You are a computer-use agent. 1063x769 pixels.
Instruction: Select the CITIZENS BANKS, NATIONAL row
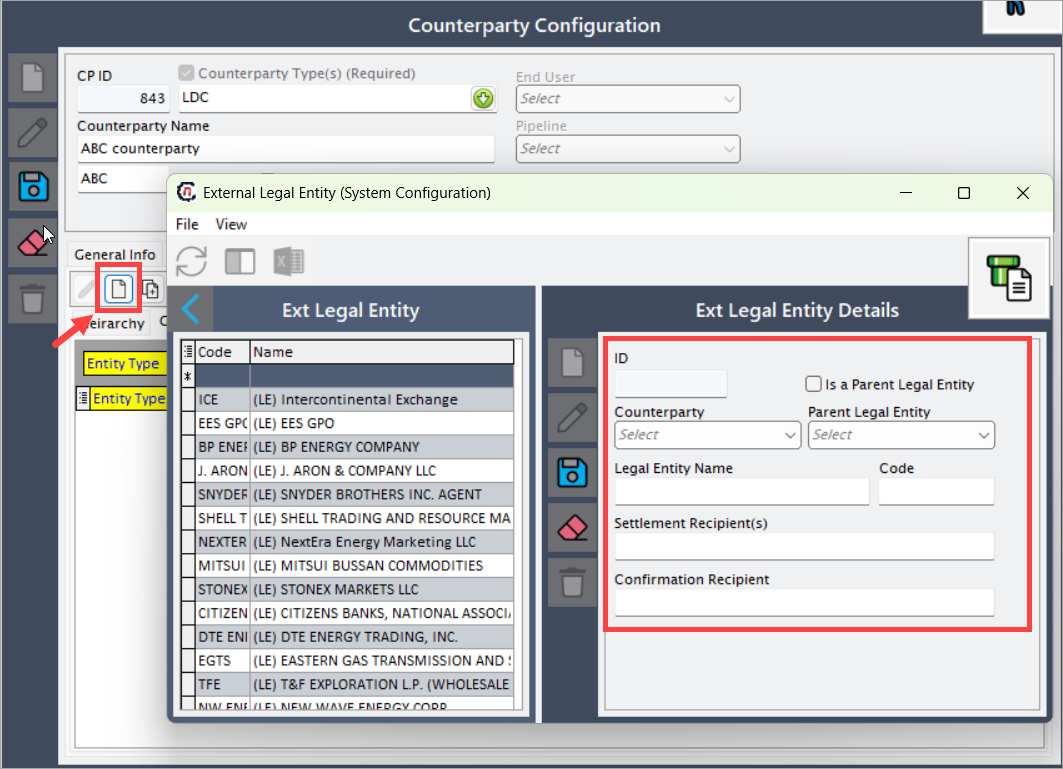pyautogui.click(x=347, y=613)
